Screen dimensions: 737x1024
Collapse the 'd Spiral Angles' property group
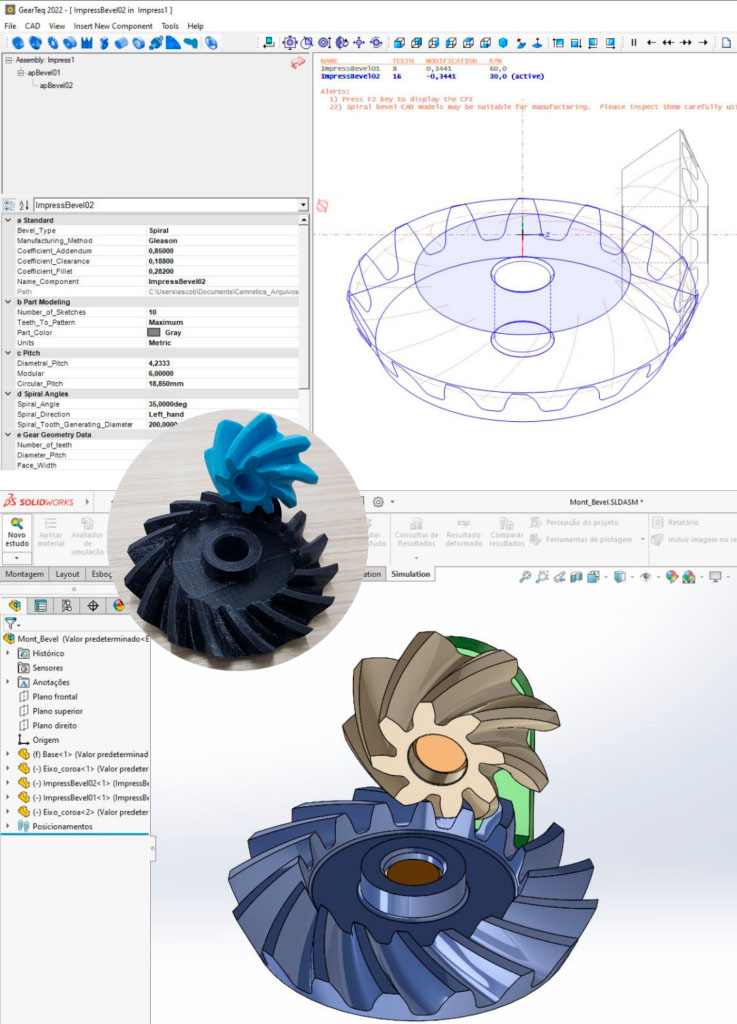pyautogui.click(x=8, y=394)
